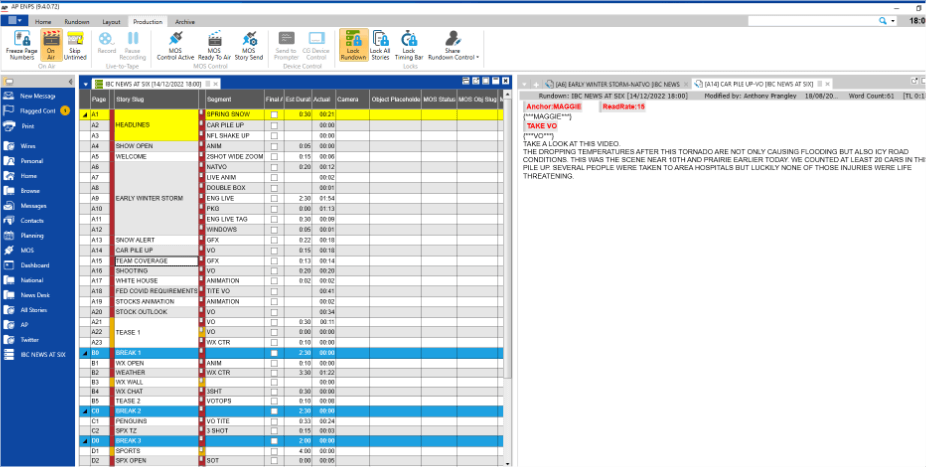Click the Skip Untimed icon

(x=75, y=46)
